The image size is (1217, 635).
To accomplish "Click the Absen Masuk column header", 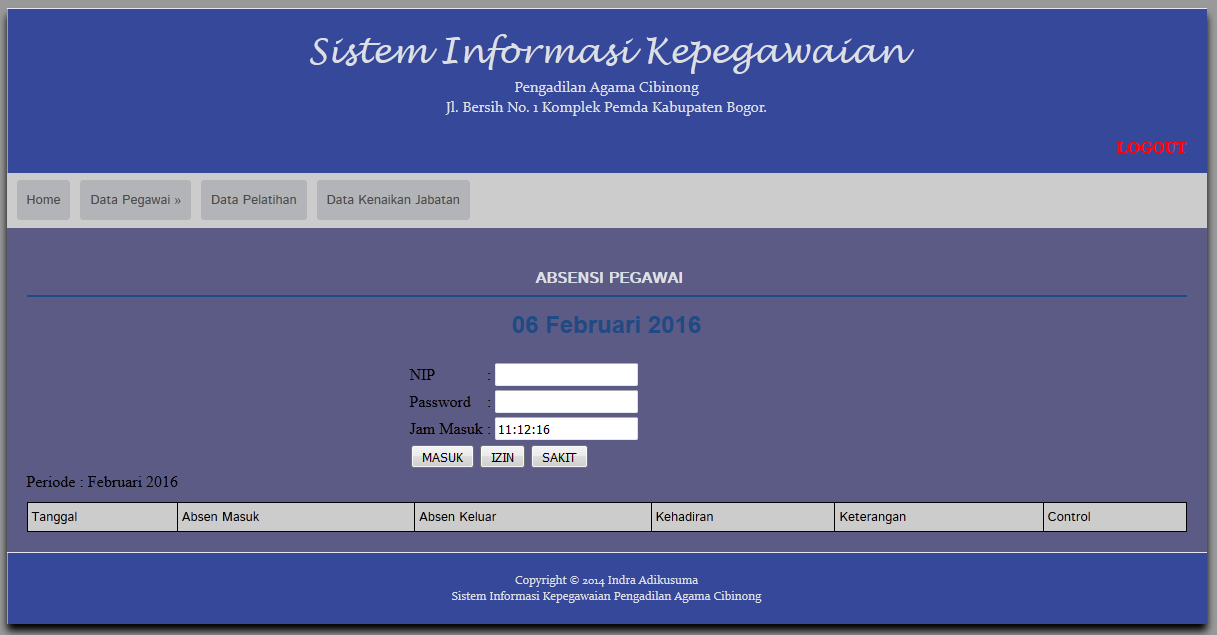I will (x=295, y=516).
